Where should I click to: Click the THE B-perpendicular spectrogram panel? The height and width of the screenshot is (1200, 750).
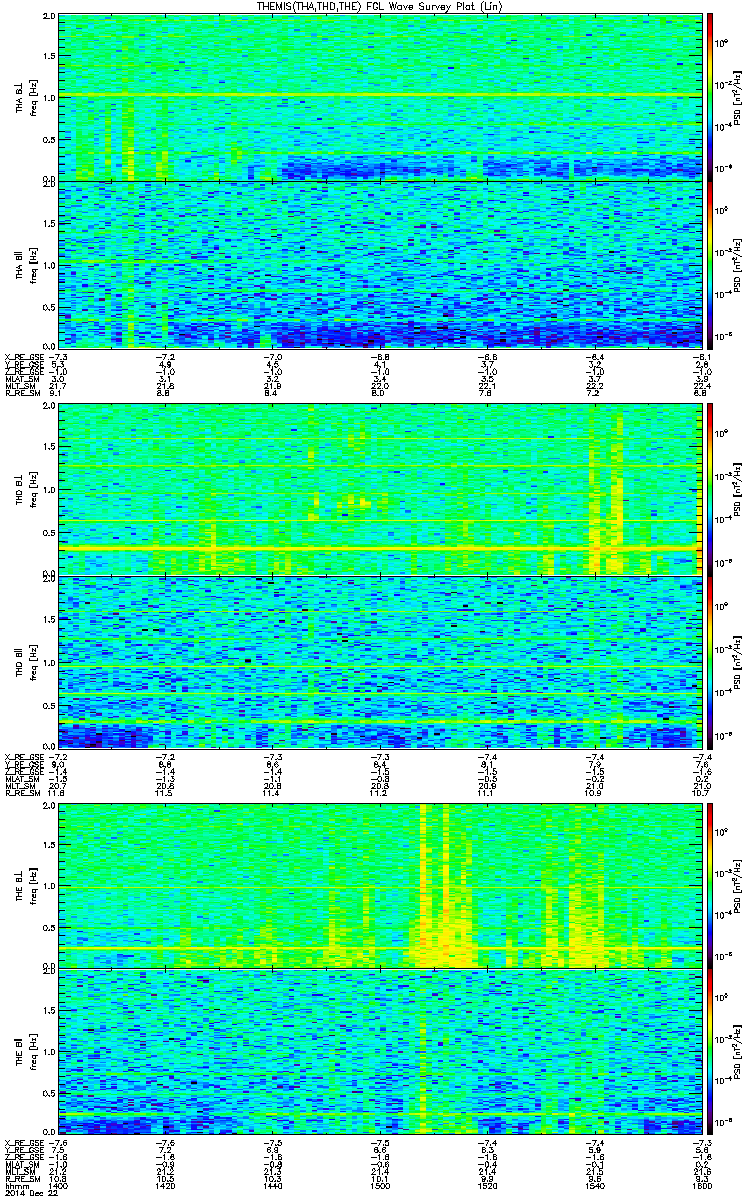pos(378,885)
